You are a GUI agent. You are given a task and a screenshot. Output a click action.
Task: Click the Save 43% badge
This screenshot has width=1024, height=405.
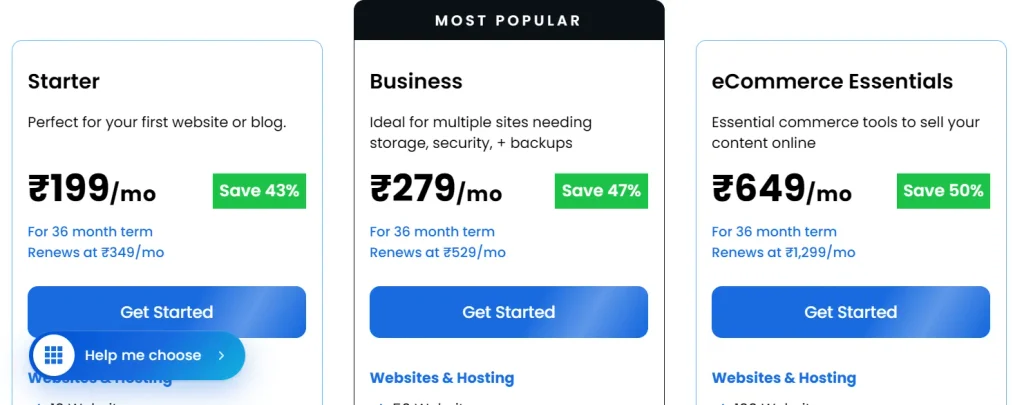coord(259,191)
